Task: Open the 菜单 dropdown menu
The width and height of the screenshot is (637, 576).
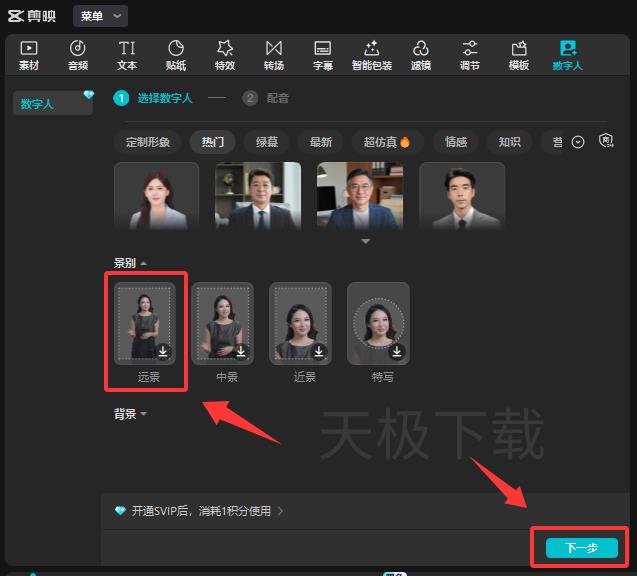Action: (100, 16)
